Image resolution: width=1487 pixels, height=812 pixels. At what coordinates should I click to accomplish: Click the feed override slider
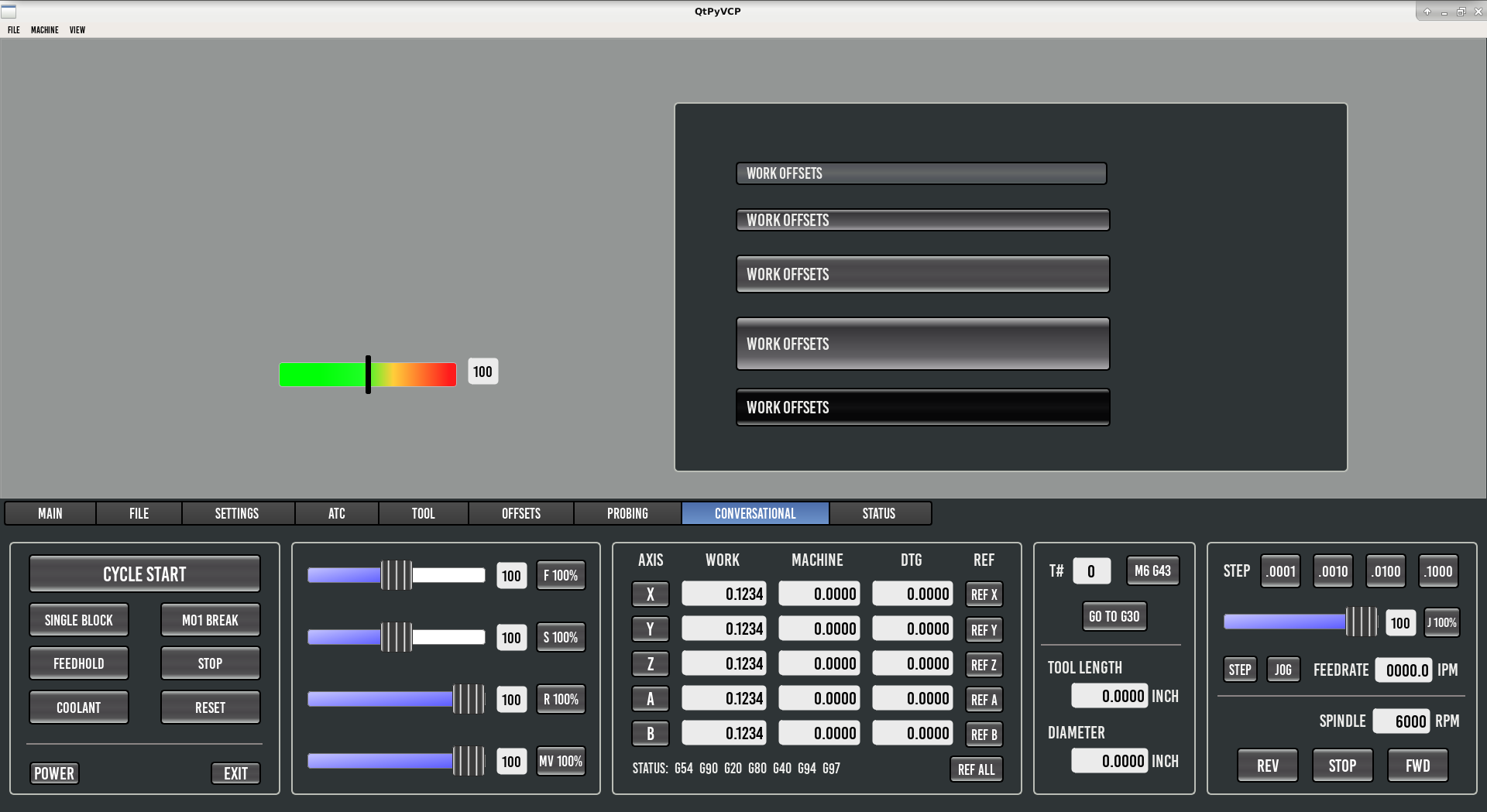397,575
